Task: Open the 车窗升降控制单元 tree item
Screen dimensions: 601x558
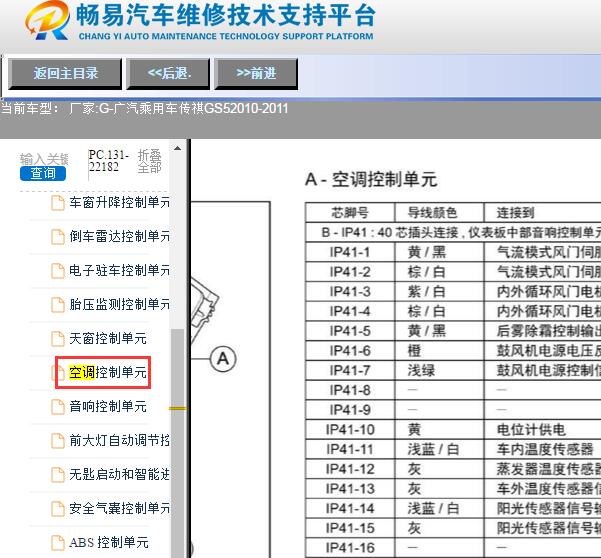Action: pyautogui.click(x=119, y=202)
